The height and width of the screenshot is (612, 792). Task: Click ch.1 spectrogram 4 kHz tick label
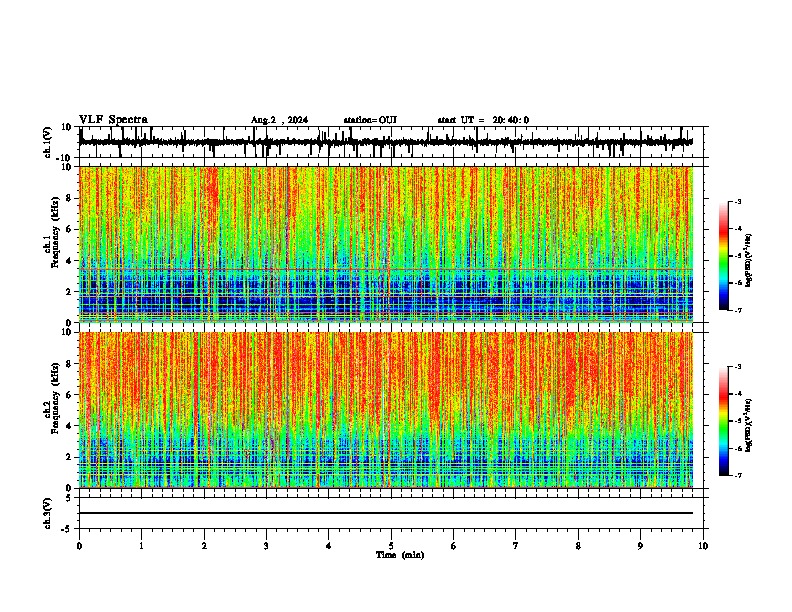[x=69, y=261]
